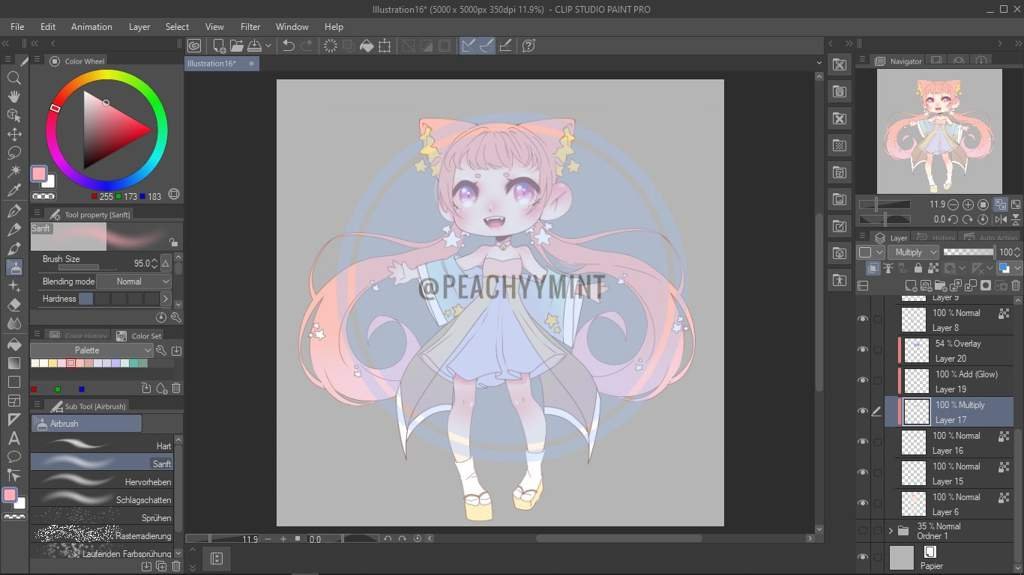Expand the Ordner 1 folder
The width and height of the screenshot is (1024, 575).
click(x=890, y=531)
